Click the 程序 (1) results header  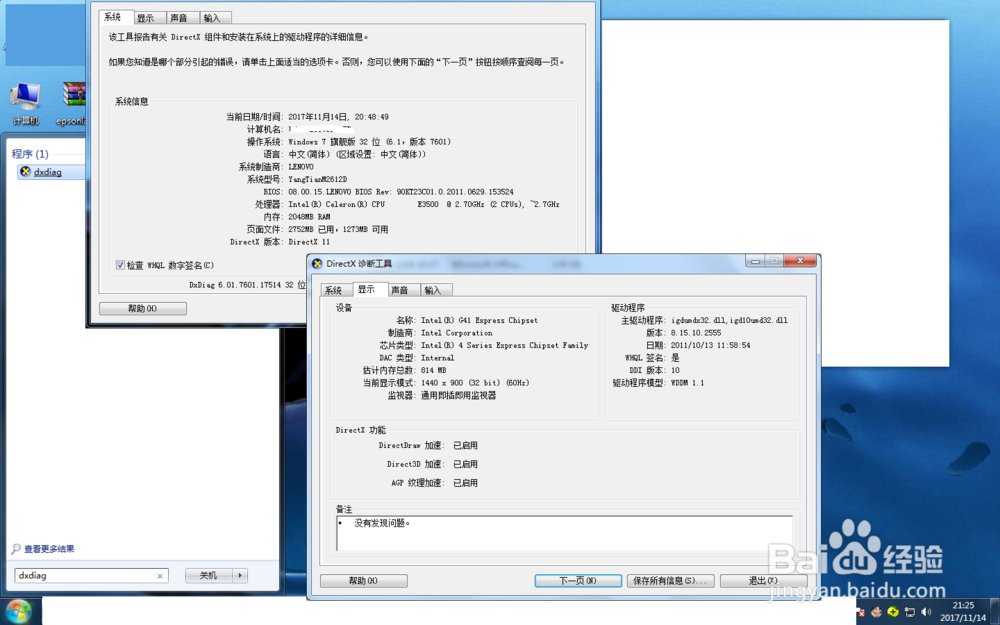[x=30, y=154]
